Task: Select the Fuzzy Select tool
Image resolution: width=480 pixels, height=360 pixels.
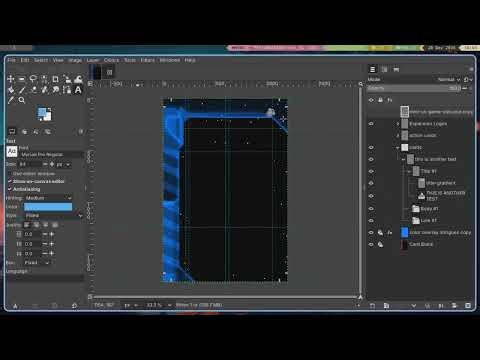Action: (44, 79)
